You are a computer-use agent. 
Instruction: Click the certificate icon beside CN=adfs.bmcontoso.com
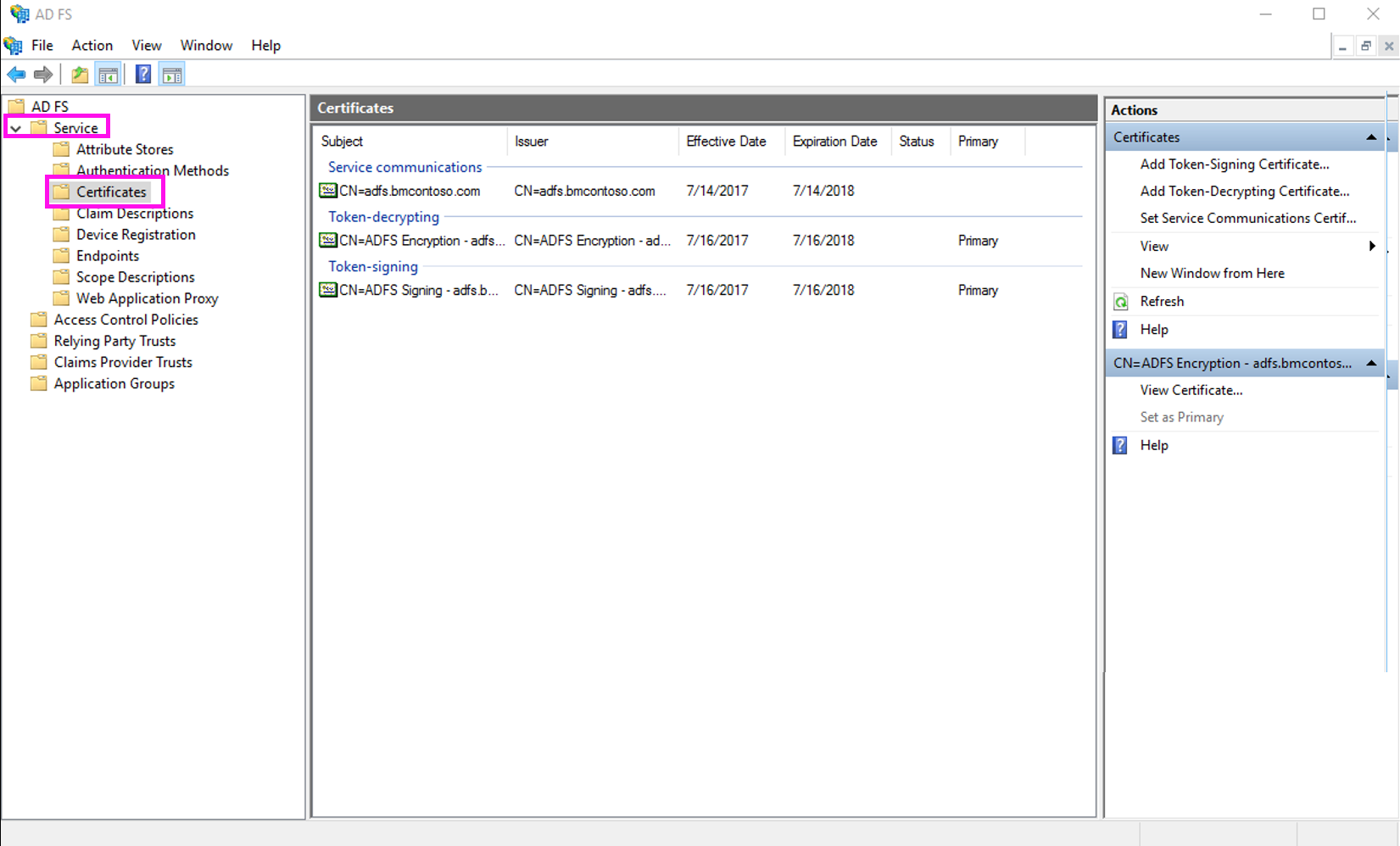328,191
